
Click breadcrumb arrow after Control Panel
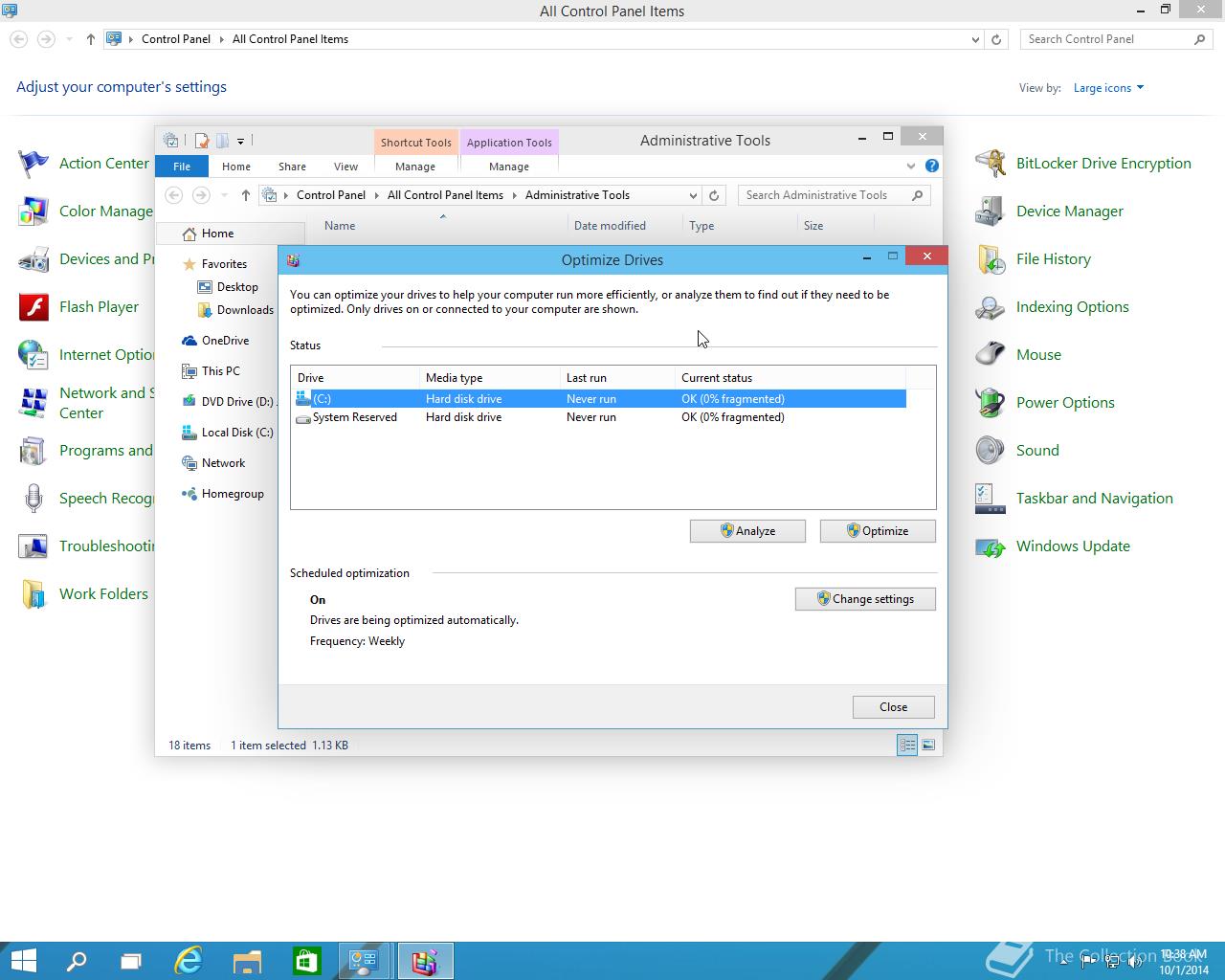pos(221,39)
